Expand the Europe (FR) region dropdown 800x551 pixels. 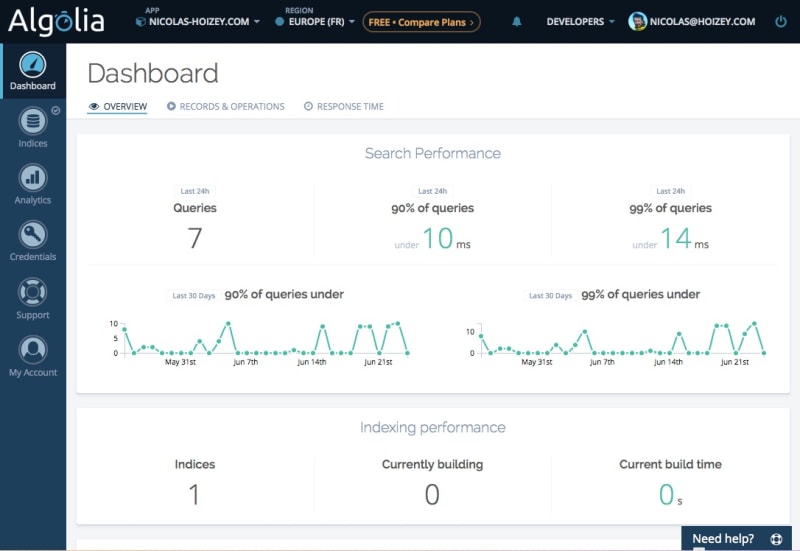[x=315, y=21]
